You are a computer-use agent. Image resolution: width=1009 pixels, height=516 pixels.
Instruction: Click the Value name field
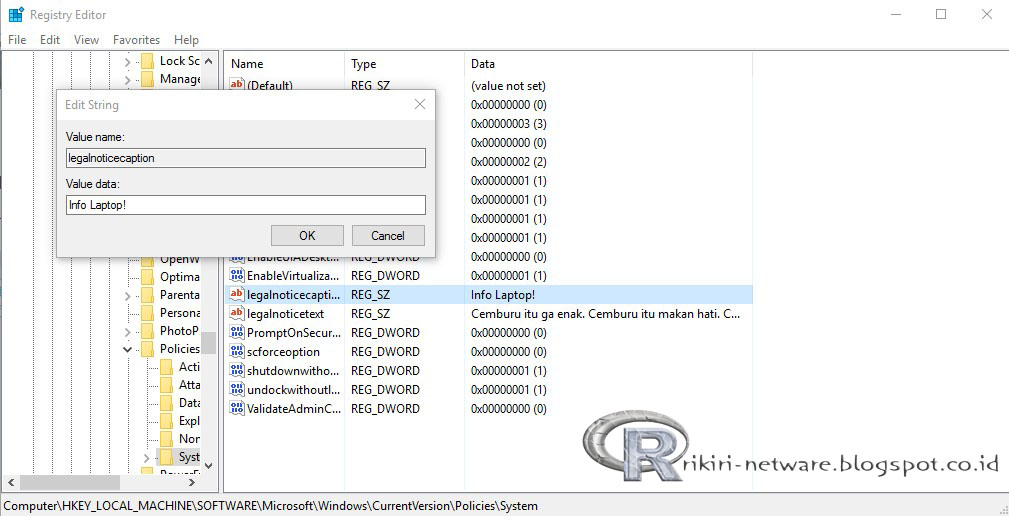245,158
